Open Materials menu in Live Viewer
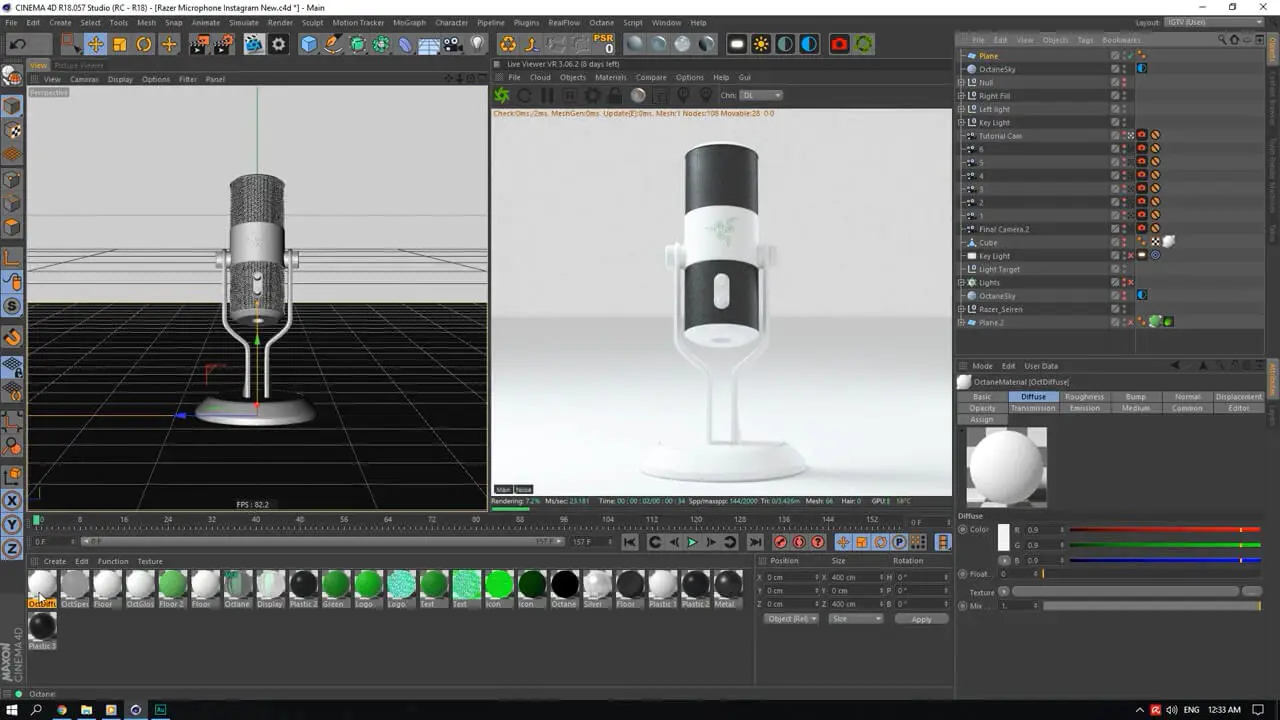Image resolution: width=1280 pixels, height=720 pixels. click(610, 77)
